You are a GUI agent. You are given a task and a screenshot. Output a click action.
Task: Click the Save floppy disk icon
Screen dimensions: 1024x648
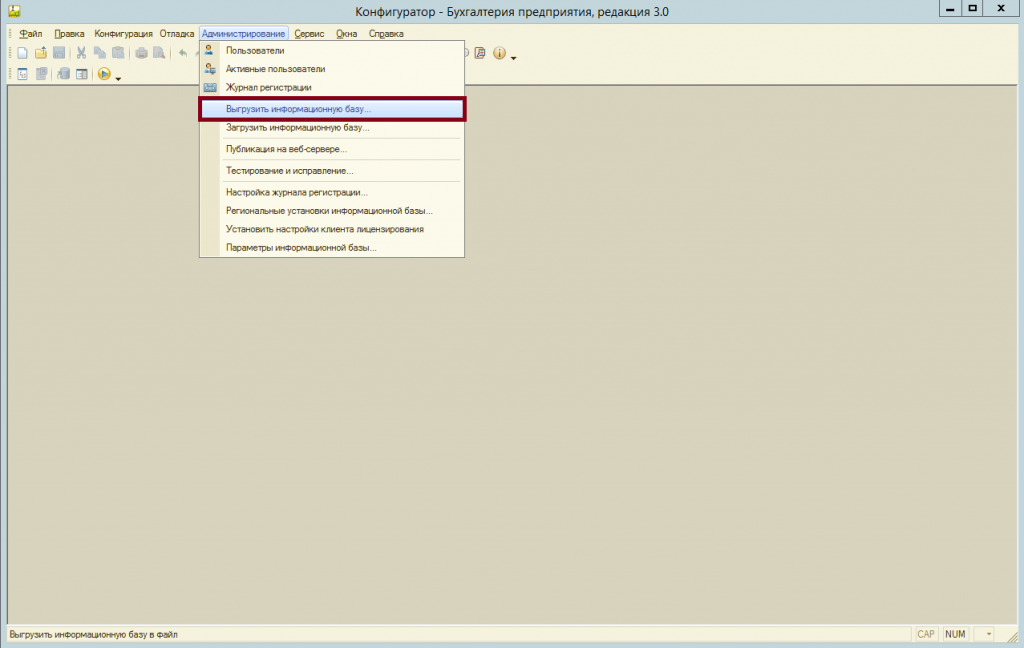[59, 54]
